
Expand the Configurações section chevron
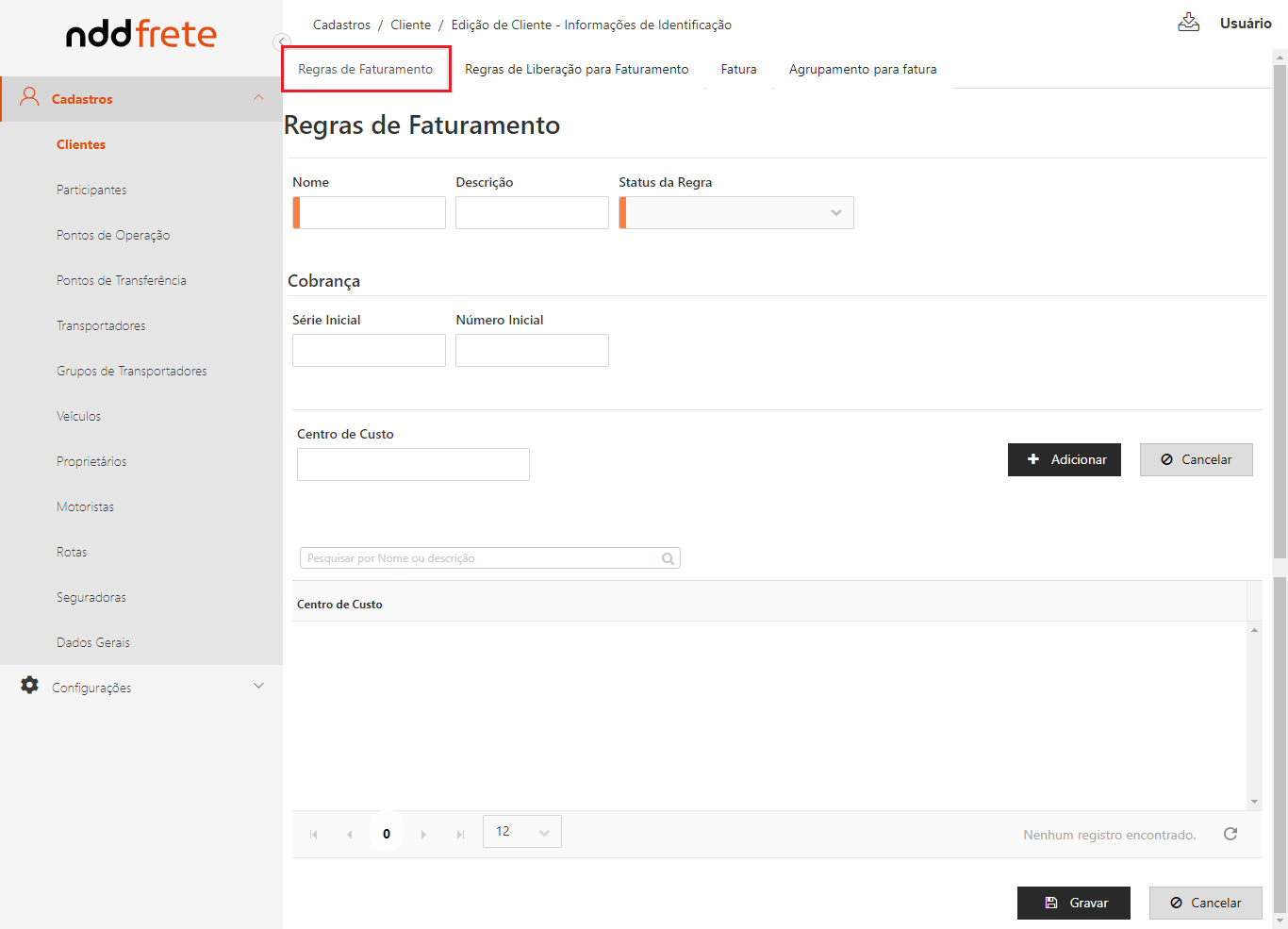[258, 687]
